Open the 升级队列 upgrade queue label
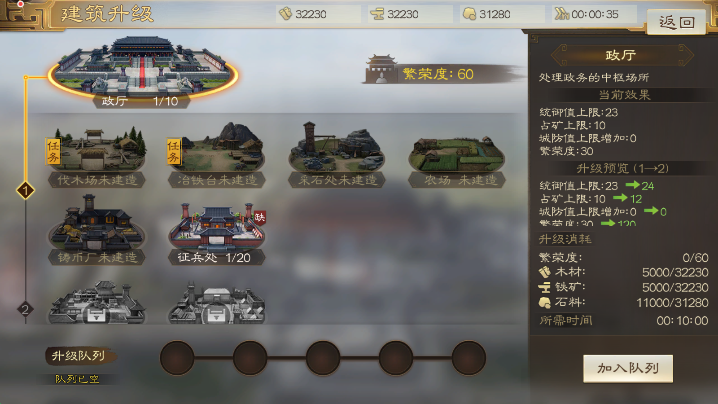Image resolution: width=718 pixels, height=404 pixels. coord(79,355)
